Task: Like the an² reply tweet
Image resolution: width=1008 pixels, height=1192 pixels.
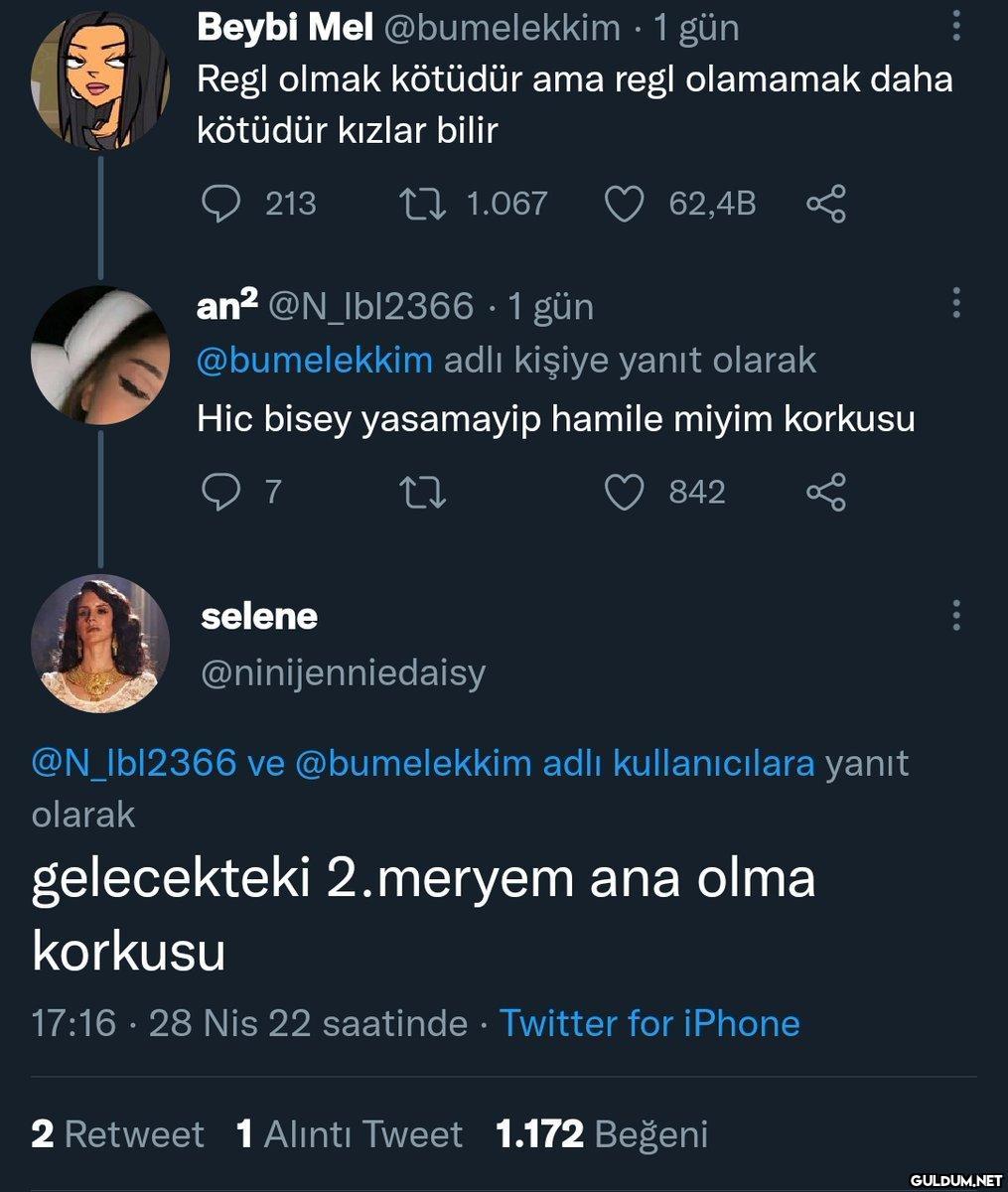Action: (x=624, y=492)
